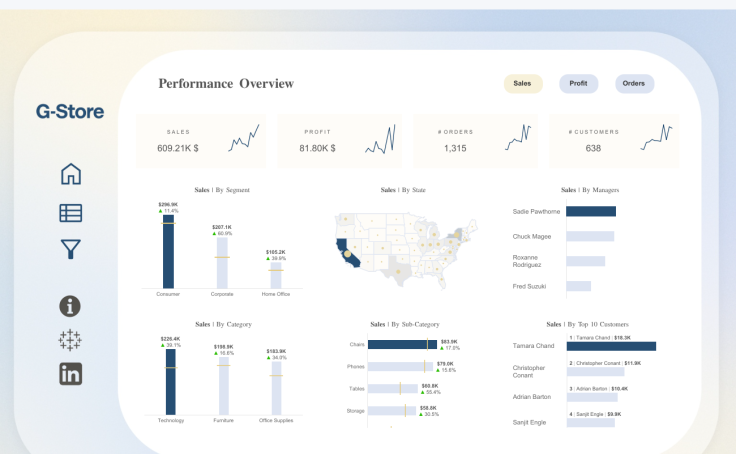Switch to the Orders view
The width and height of the screenshot is (736, 454).
[634, 84]
